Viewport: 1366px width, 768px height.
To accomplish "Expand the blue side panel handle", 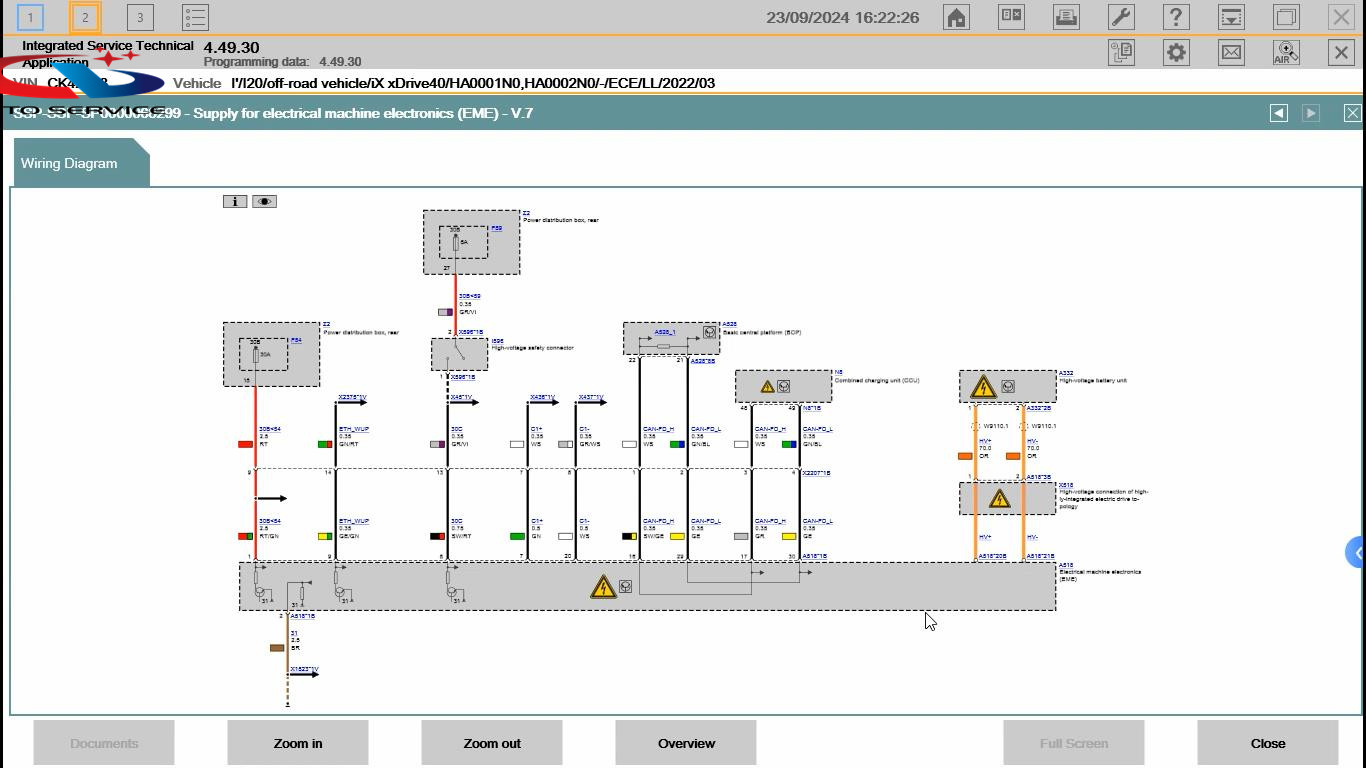I will click(1356, 552).
